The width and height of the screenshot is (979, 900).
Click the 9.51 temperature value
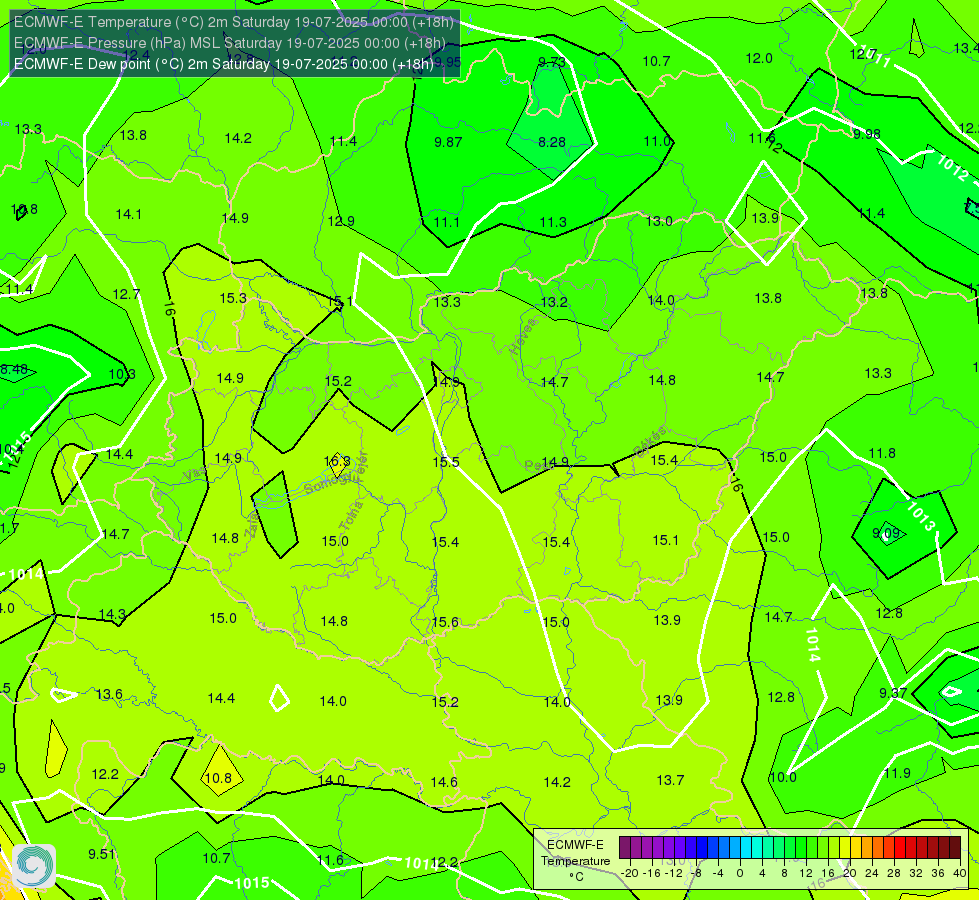102,854
